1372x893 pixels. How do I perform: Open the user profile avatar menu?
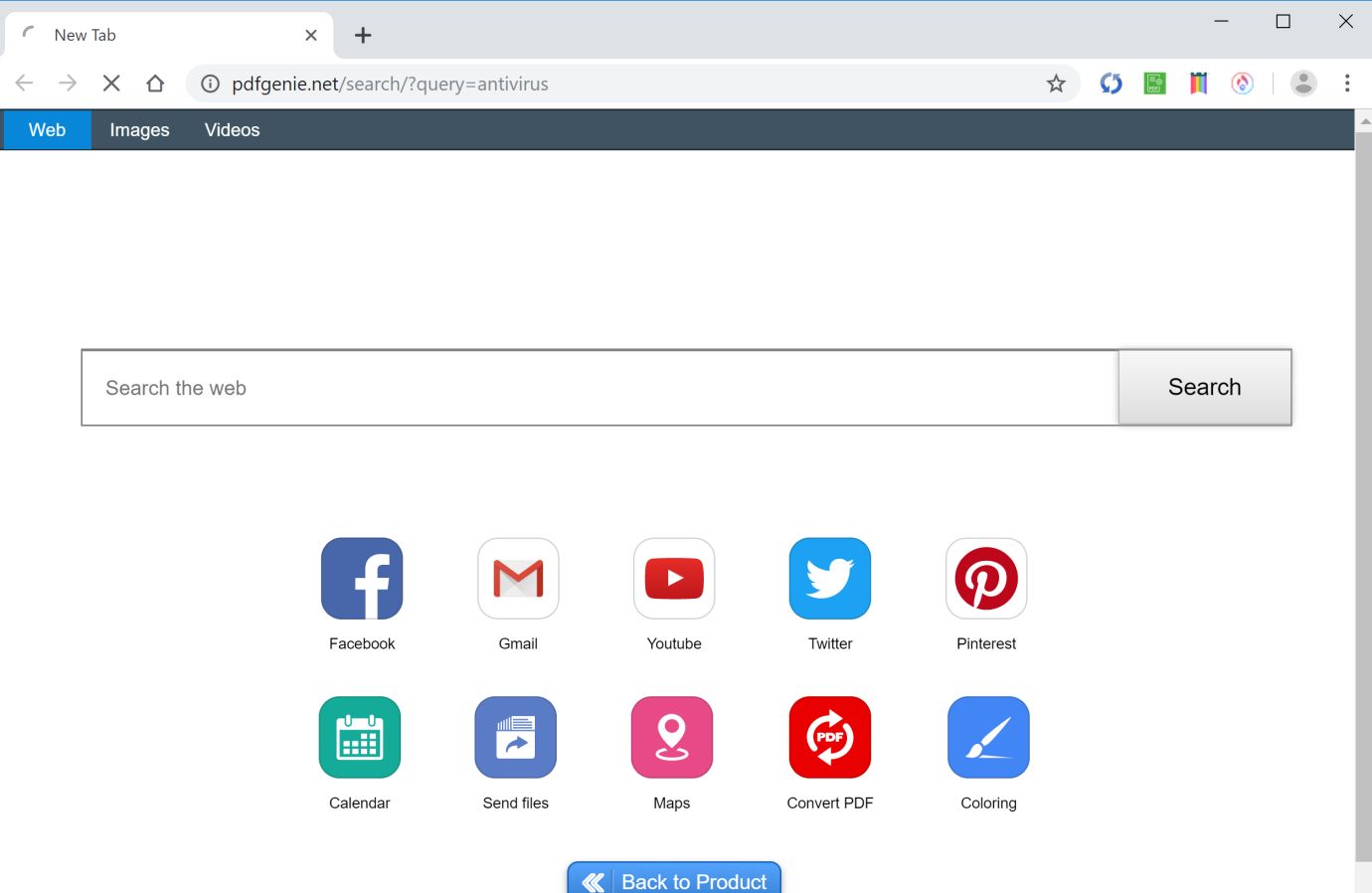click(1303, 84)
